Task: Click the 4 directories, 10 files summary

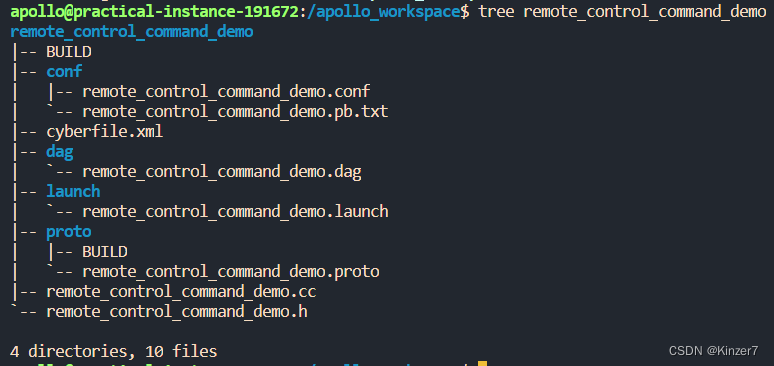Action: coord(114,352)
